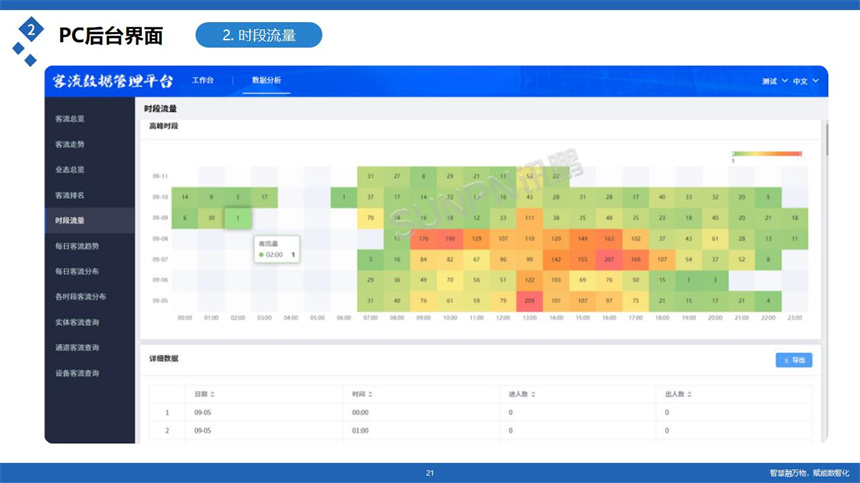
Task: Switch to the 数据分析 tab
Action: [266, 81]
